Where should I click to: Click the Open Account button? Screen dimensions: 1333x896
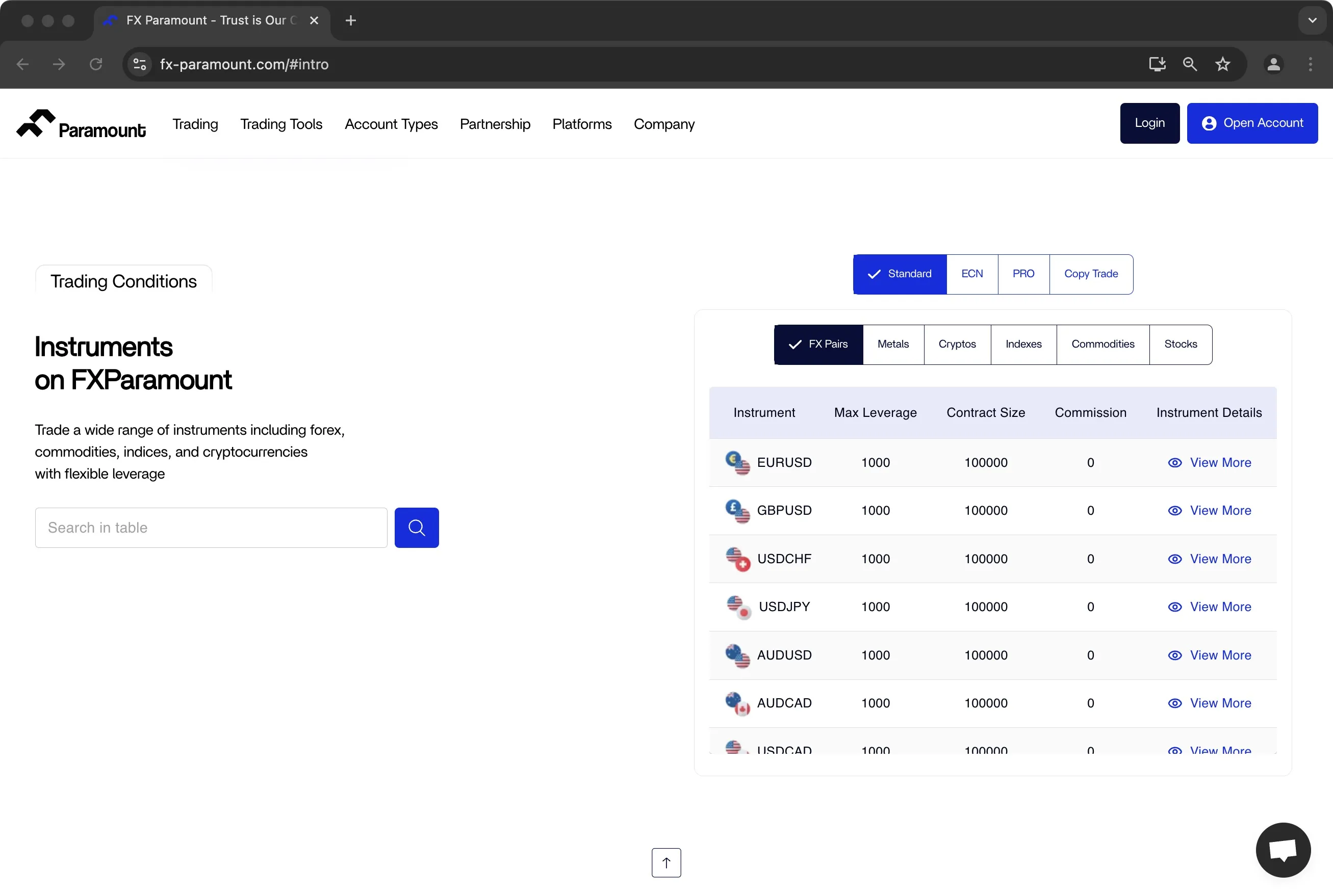click(x=1252, y=123)
